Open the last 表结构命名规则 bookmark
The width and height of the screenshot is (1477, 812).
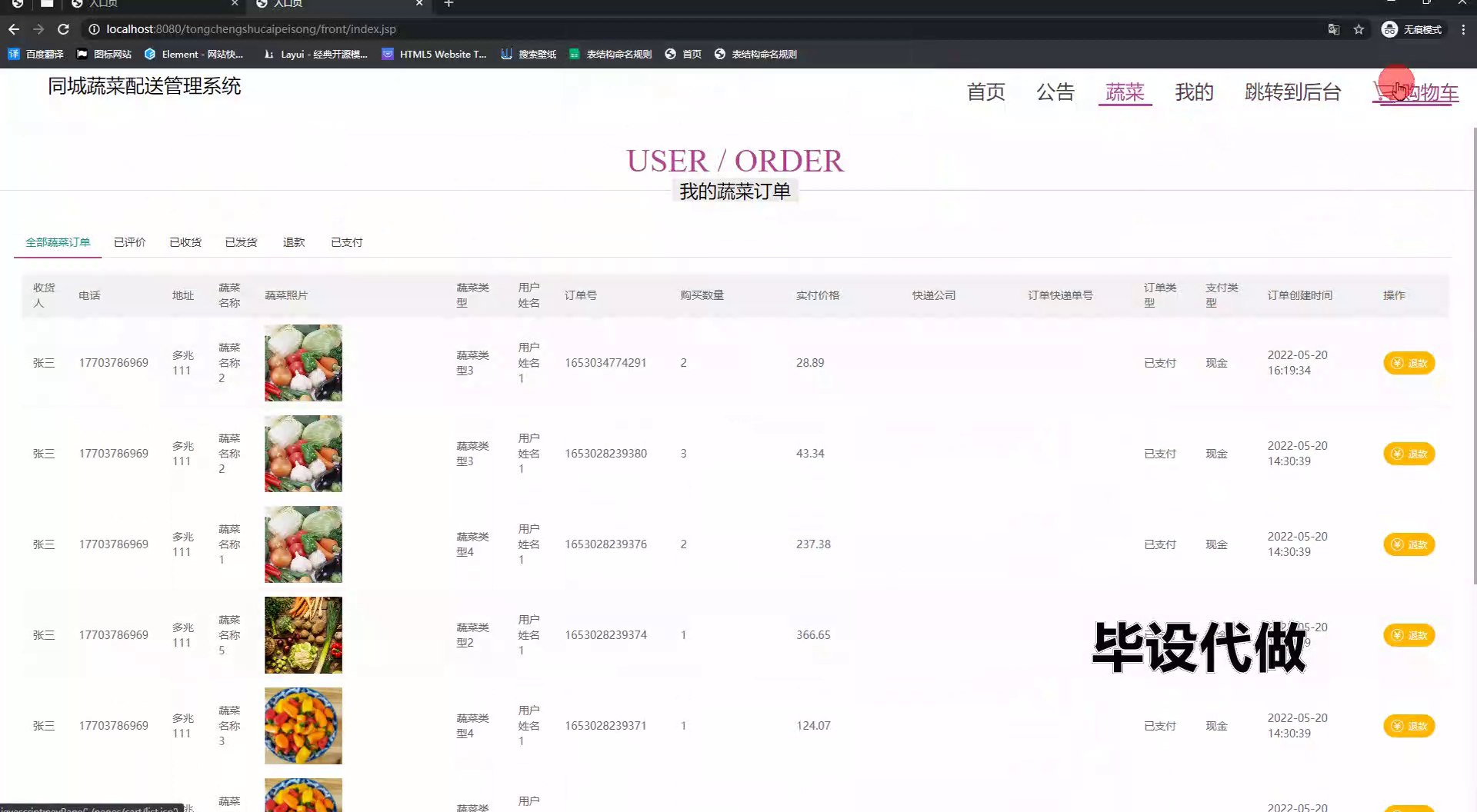tap(755, 54)
